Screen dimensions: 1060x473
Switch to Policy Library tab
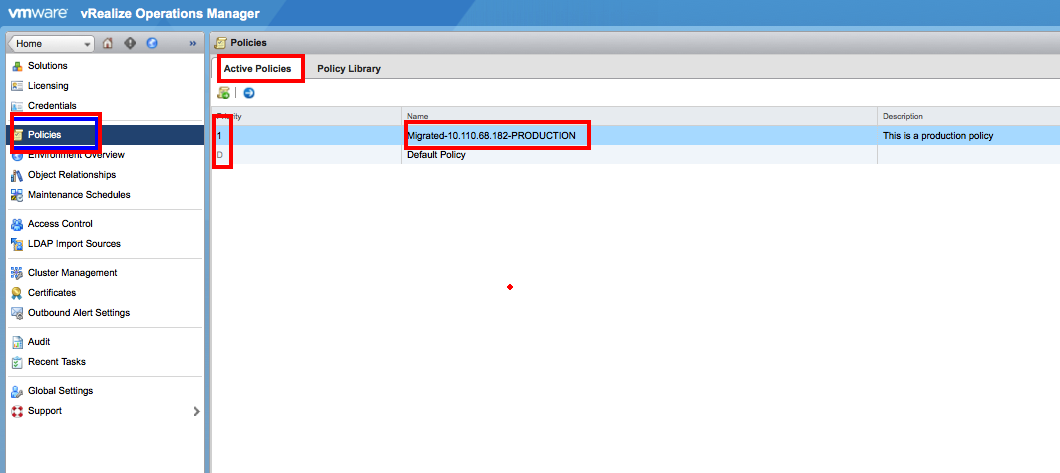349,69
